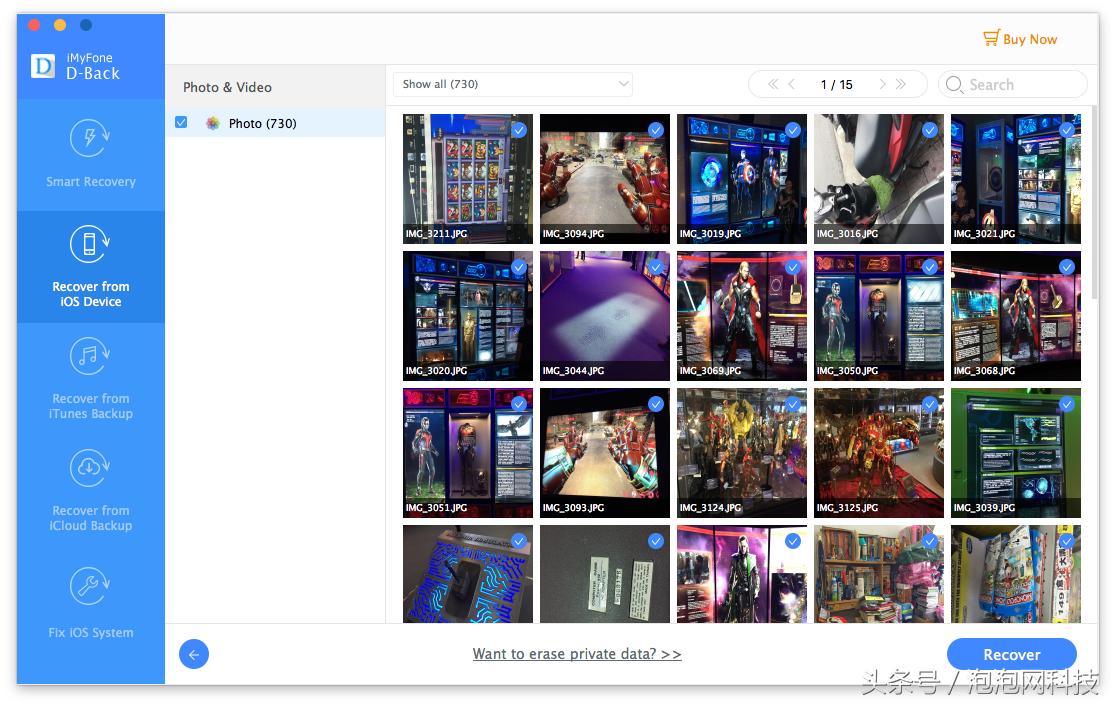Viewport: 1116px width, 706px height.
Task: Go to the next page arrow
Action: pos(882,85)
